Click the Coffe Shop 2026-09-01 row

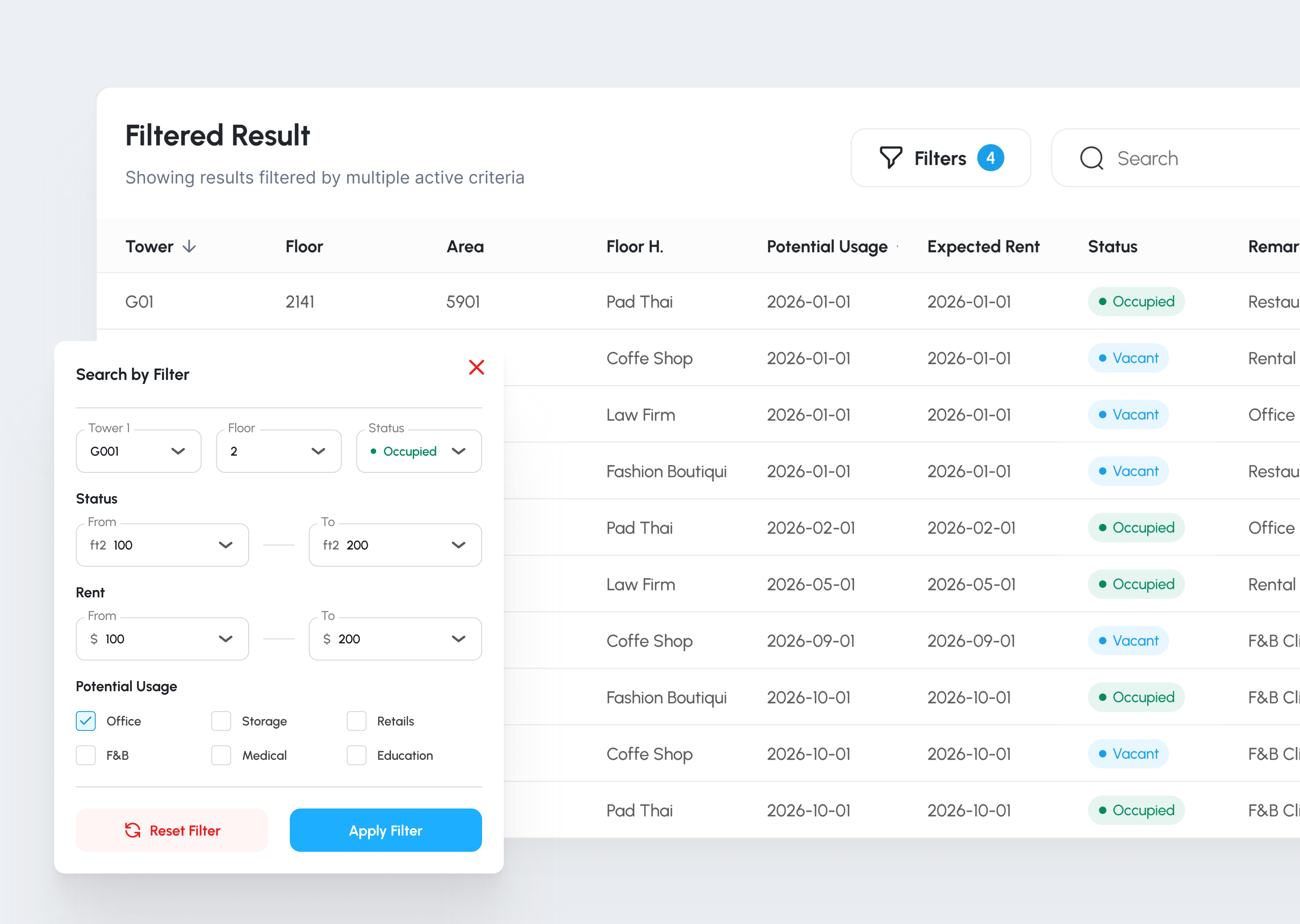[x=902, y=641]
